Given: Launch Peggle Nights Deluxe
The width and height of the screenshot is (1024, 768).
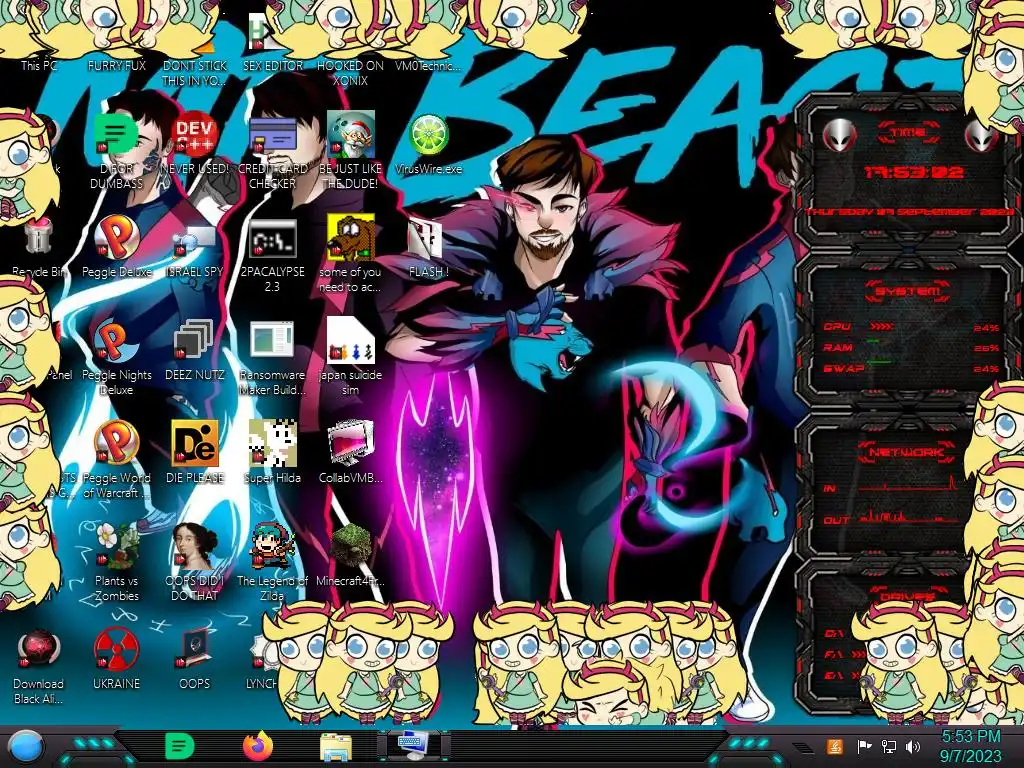Looking at the screenshot, I should (116, 342).
